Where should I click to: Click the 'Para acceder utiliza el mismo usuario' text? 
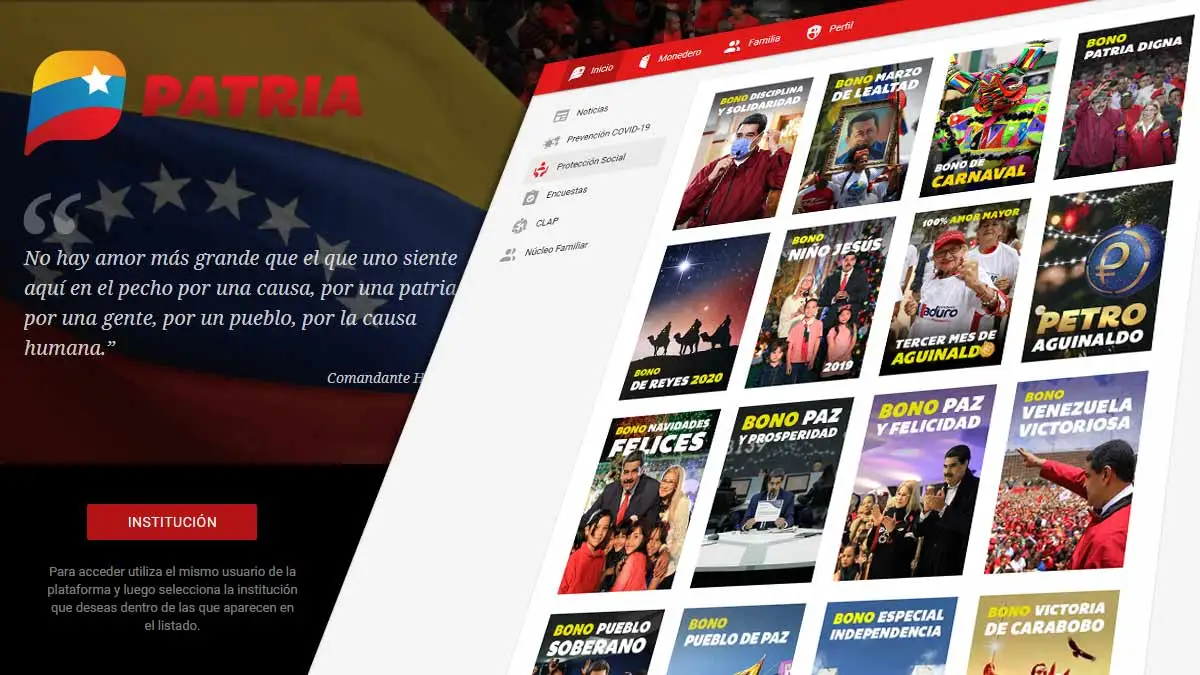coord(172,599)
